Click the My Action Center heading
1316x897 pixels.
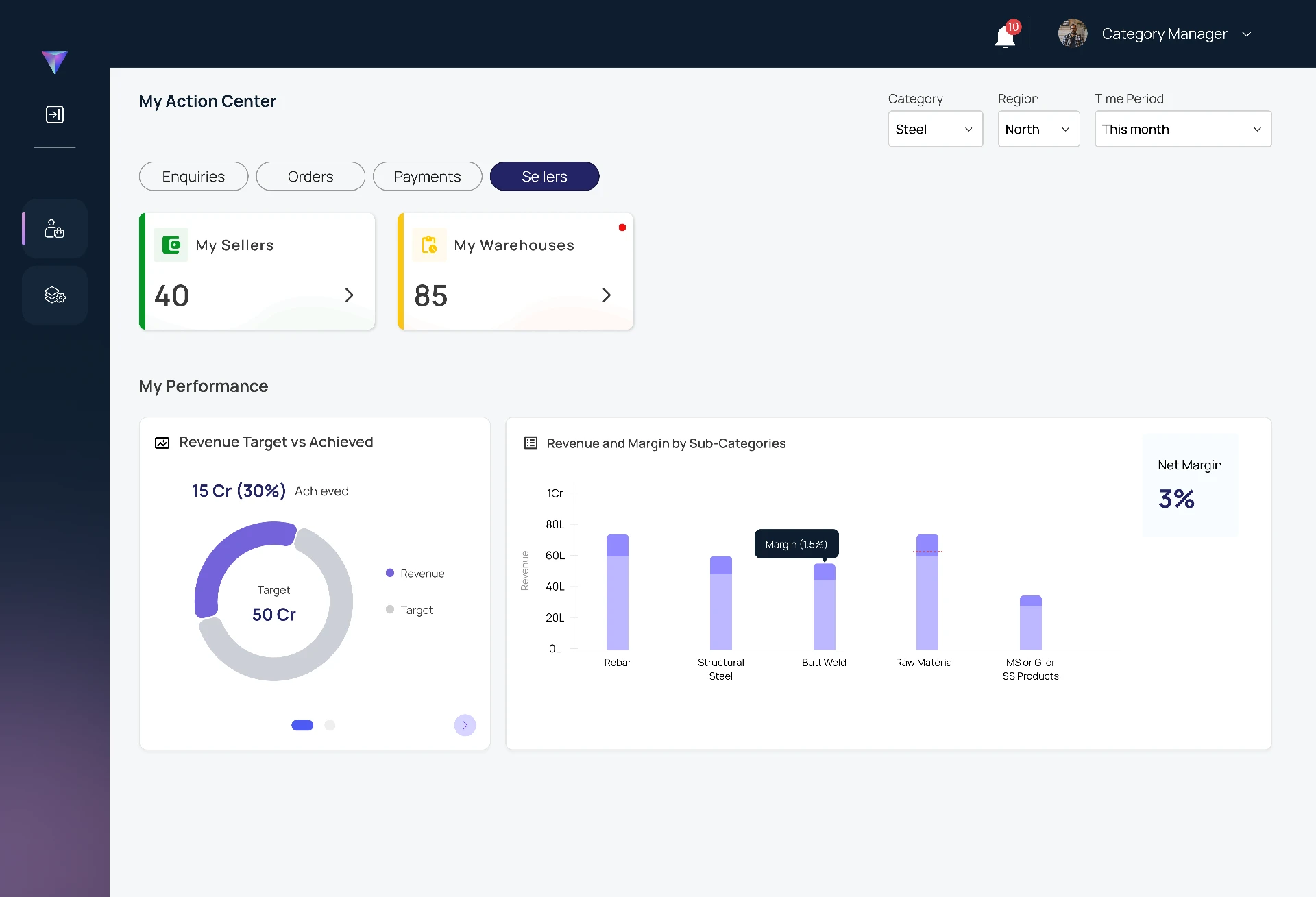pyautogui.click(x=207, y=101)
